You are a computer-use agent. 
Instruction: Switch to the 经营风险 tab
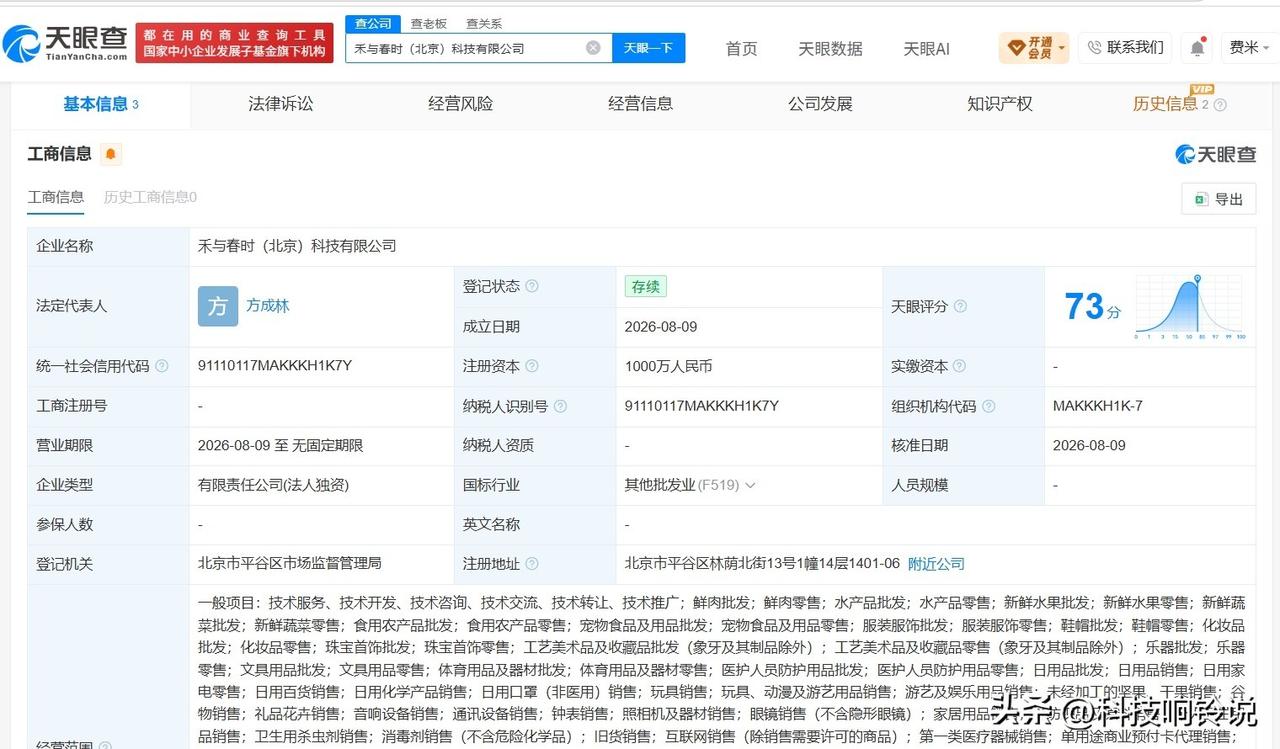tap(461, 104)
